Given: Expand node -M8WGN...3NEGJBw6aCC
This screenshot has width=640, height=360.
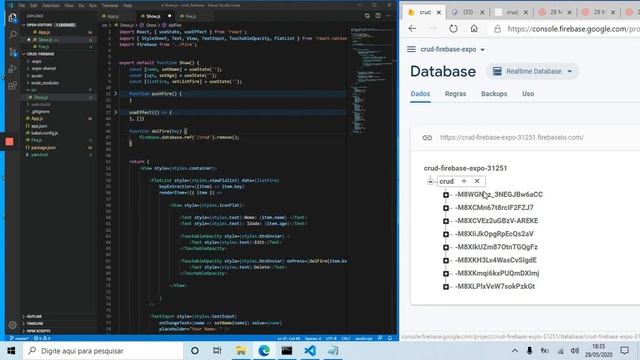Looking at the screenshot, I should (446, 195).
